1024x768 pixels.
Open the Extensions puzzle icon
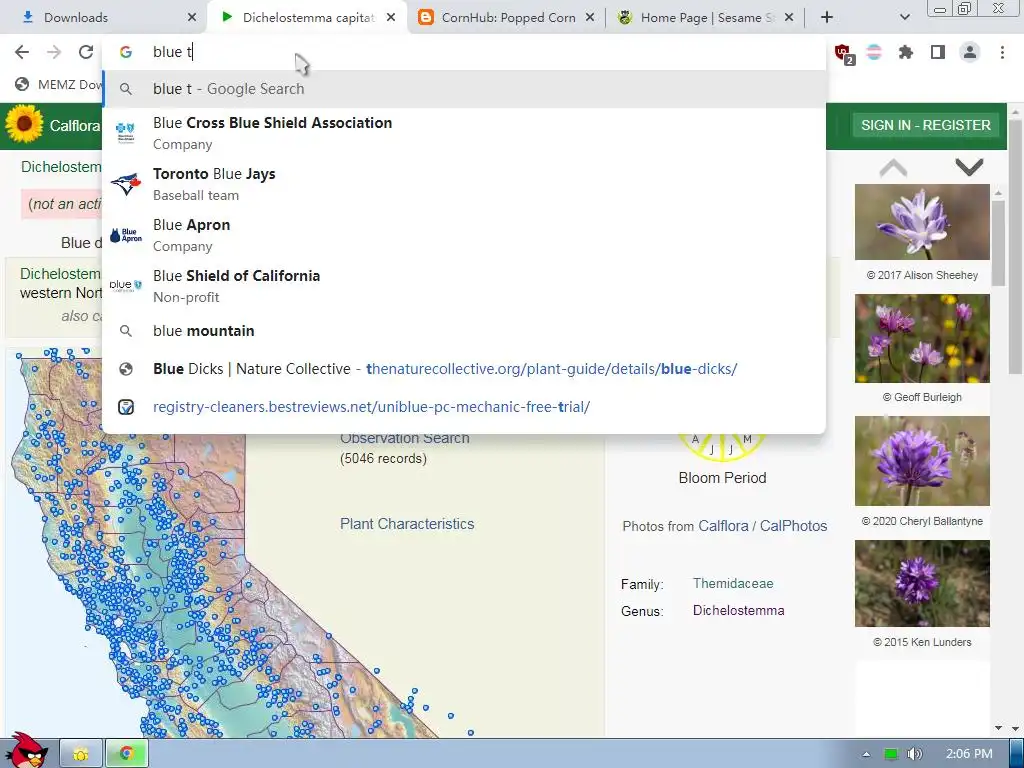click(906, 52)
